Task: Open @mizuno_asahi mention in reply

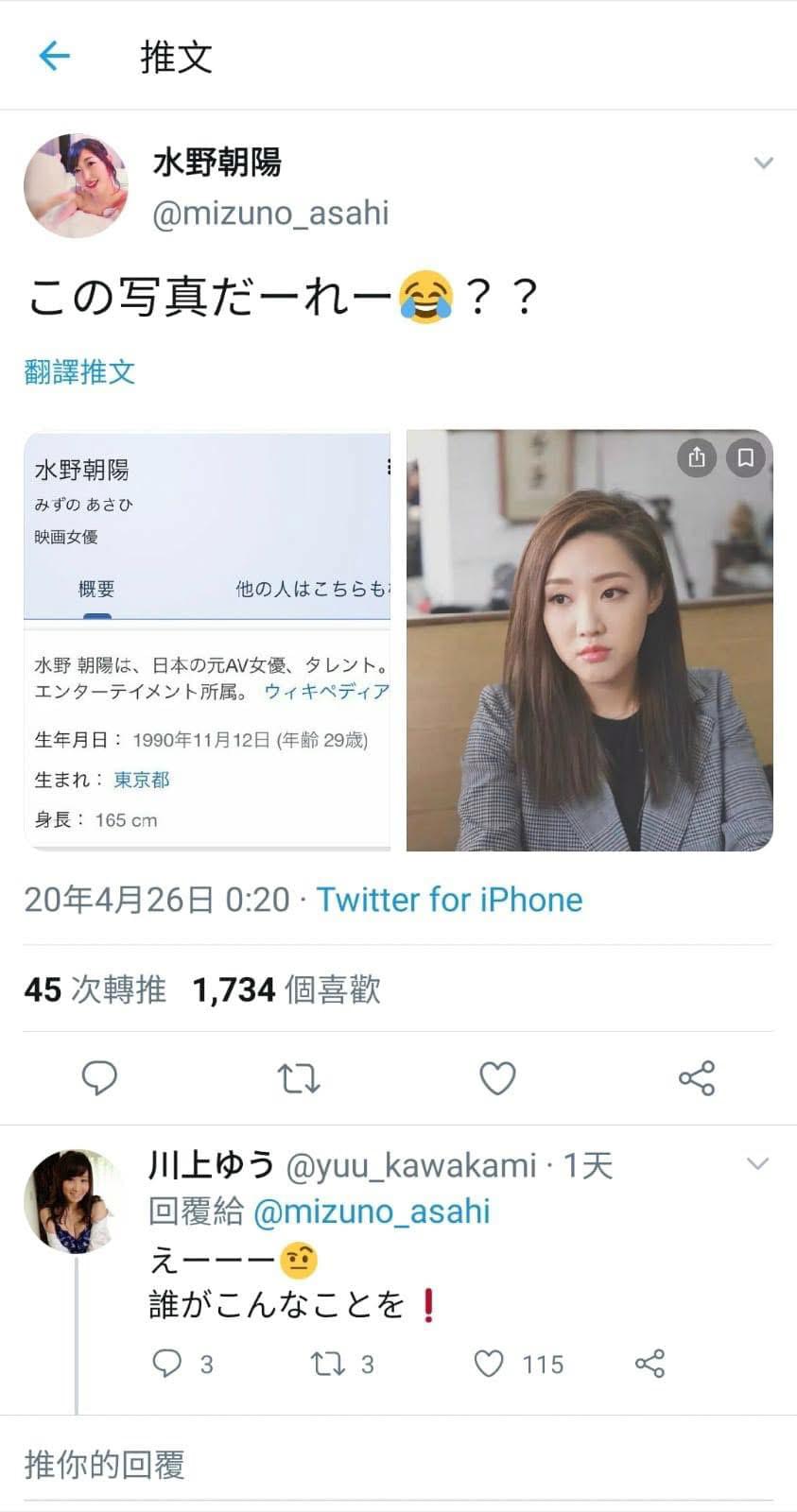Action: pos(372,1211)
